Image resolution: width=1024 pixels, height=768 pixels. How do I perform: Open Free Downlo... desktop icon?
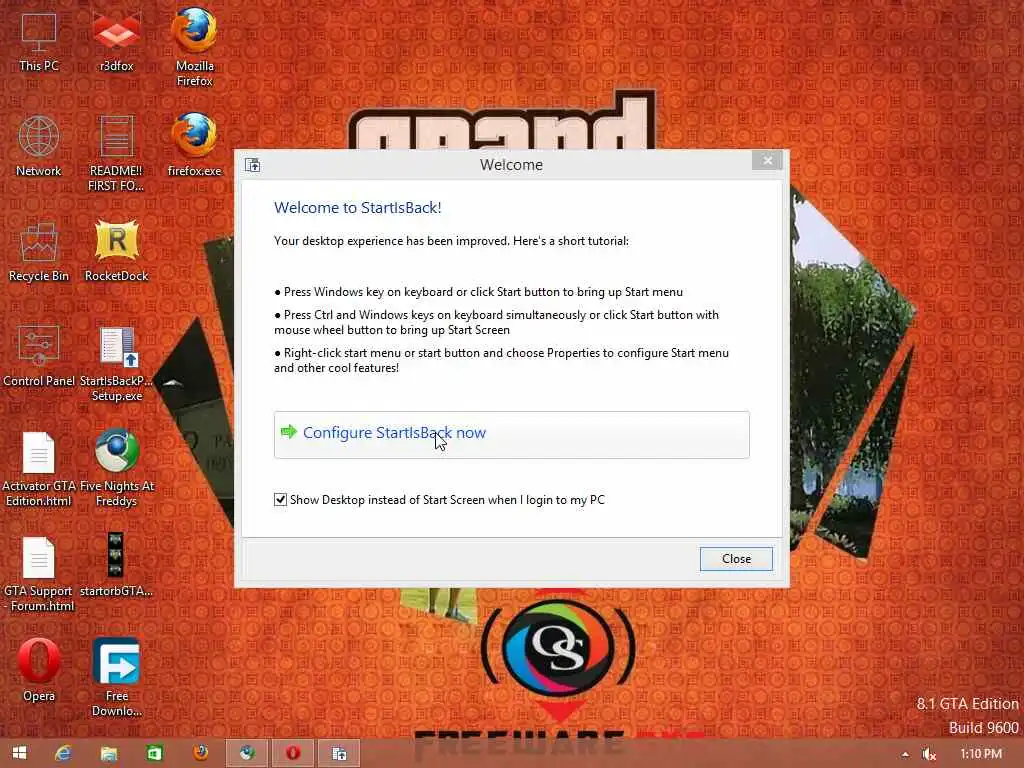(x=116, y=677)
